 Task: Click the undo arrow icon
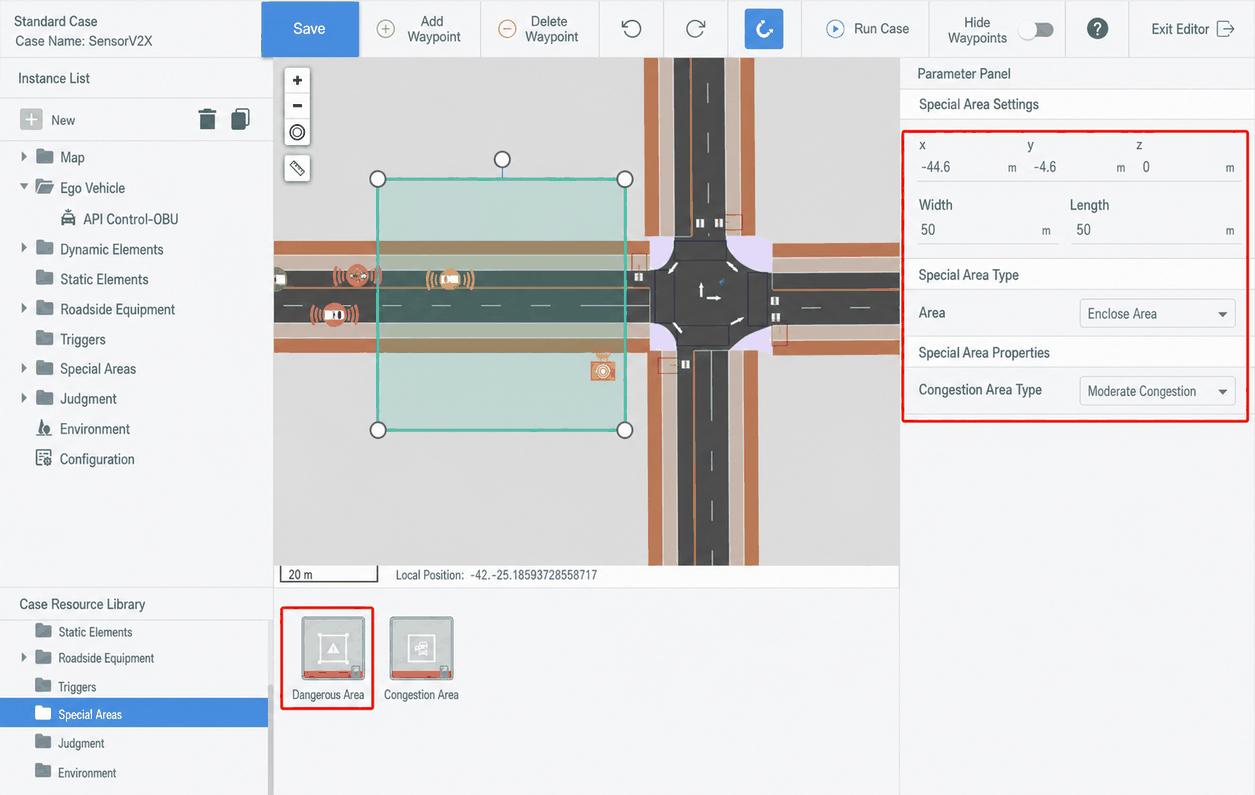[x=631, y=29]
